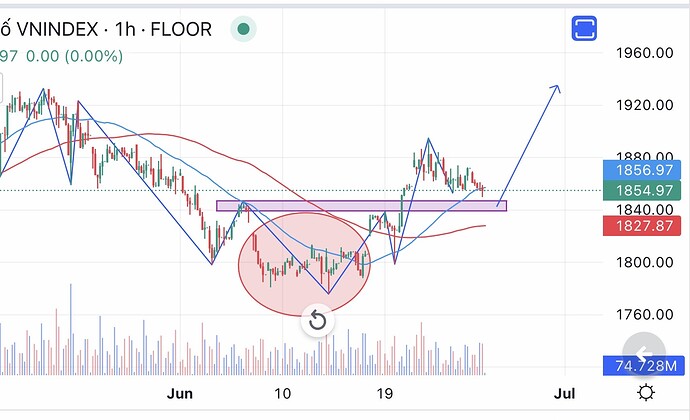Click the Jun date on time axis
The height and width of the screenshot is (420, 690).
tap(180, 393)
